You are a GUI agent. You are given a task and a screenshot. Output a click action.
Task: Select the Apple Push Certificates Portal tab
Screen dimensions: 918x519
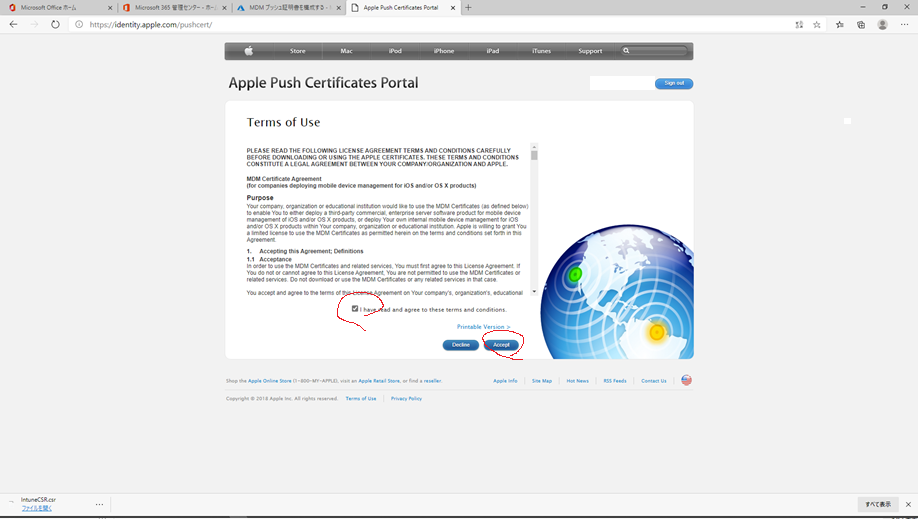[x=403, y=8]
